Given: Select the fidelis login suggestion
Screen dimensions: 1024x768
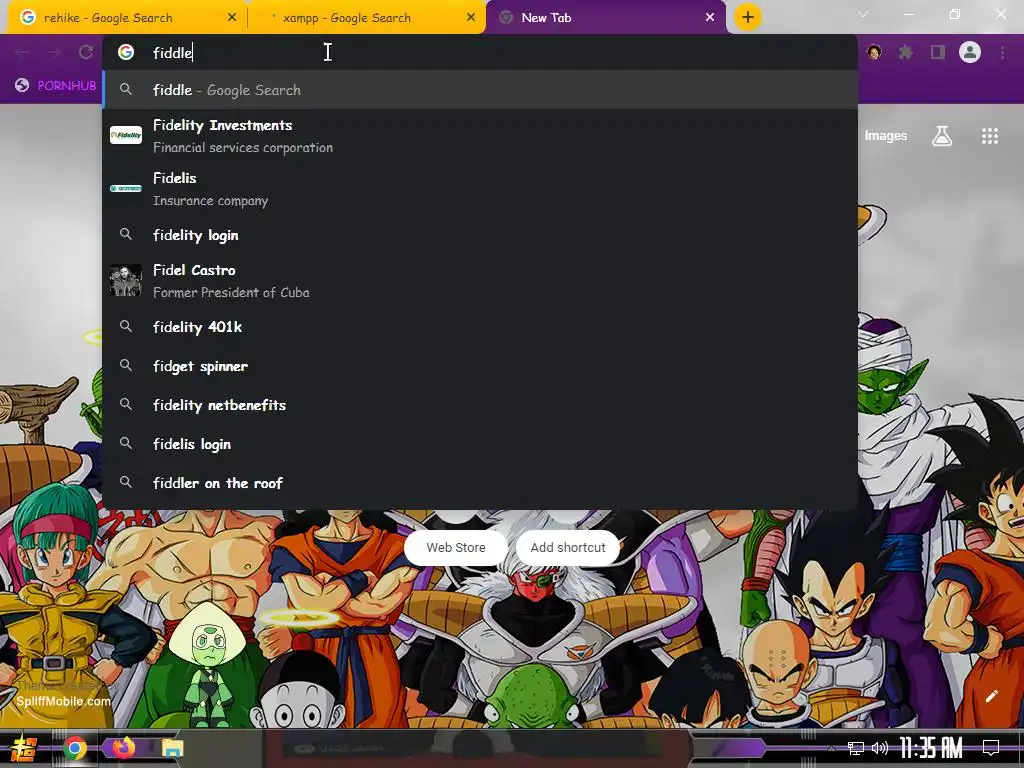Looking at the screenshot, I should pos(480,444).
